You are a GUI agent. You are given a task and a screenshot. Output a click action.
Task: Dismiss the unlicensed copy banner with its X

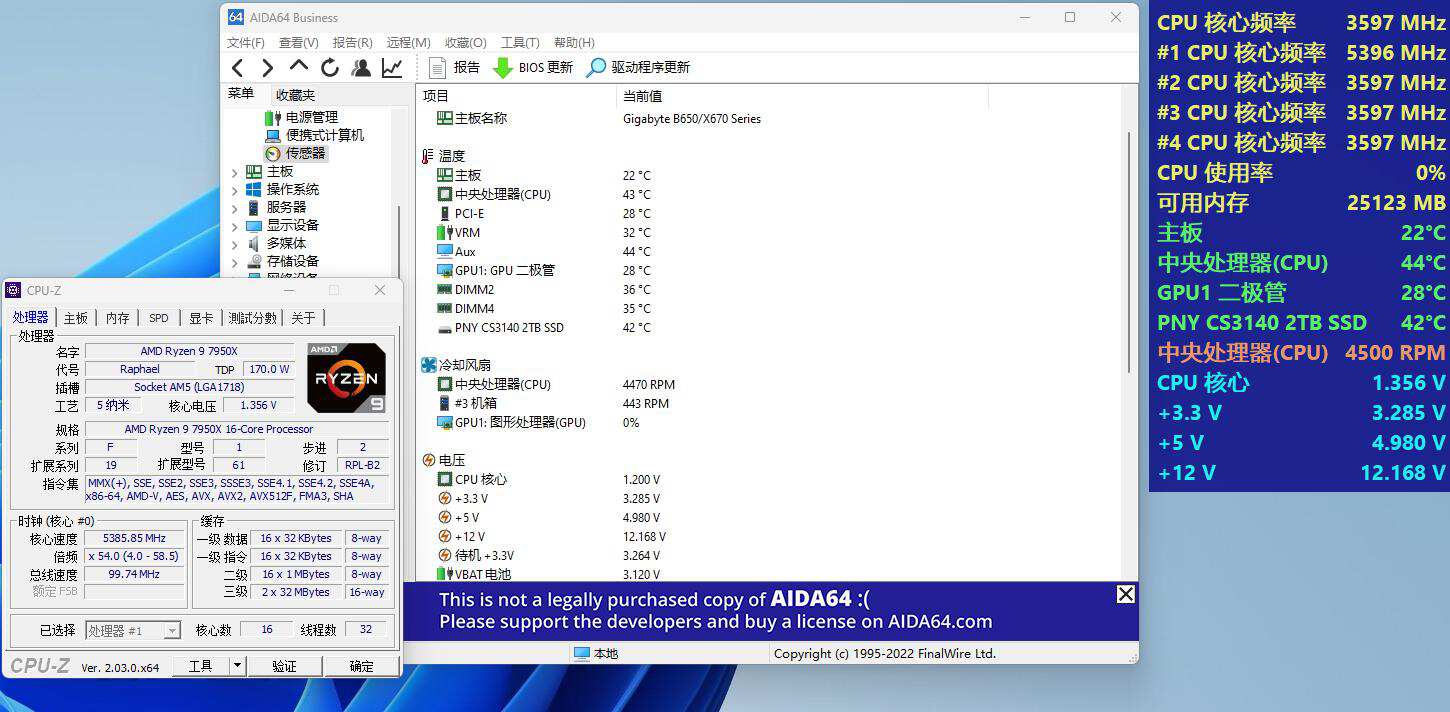click(1125, 593)
